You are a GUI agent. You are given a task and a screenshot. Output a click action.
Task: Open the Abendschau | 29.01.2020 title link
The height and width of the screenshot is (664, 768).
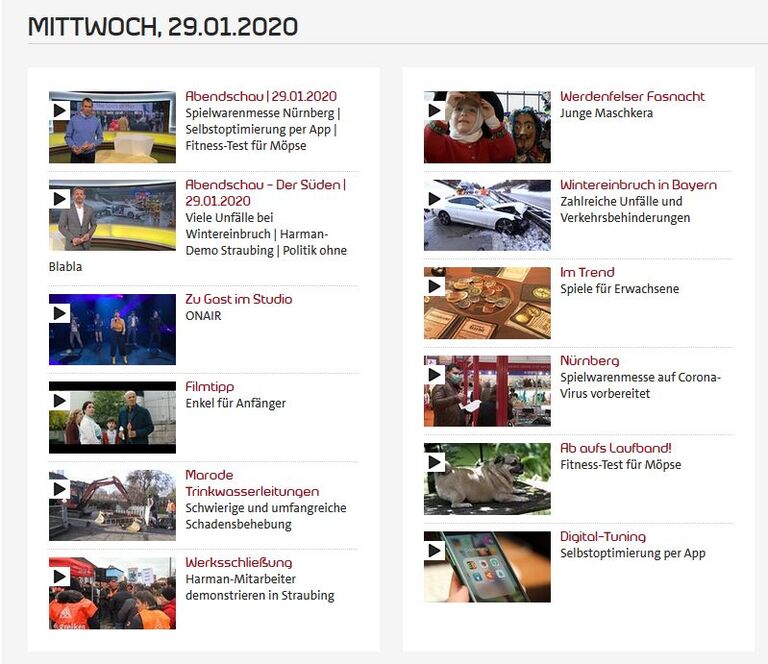coord(261,96)
